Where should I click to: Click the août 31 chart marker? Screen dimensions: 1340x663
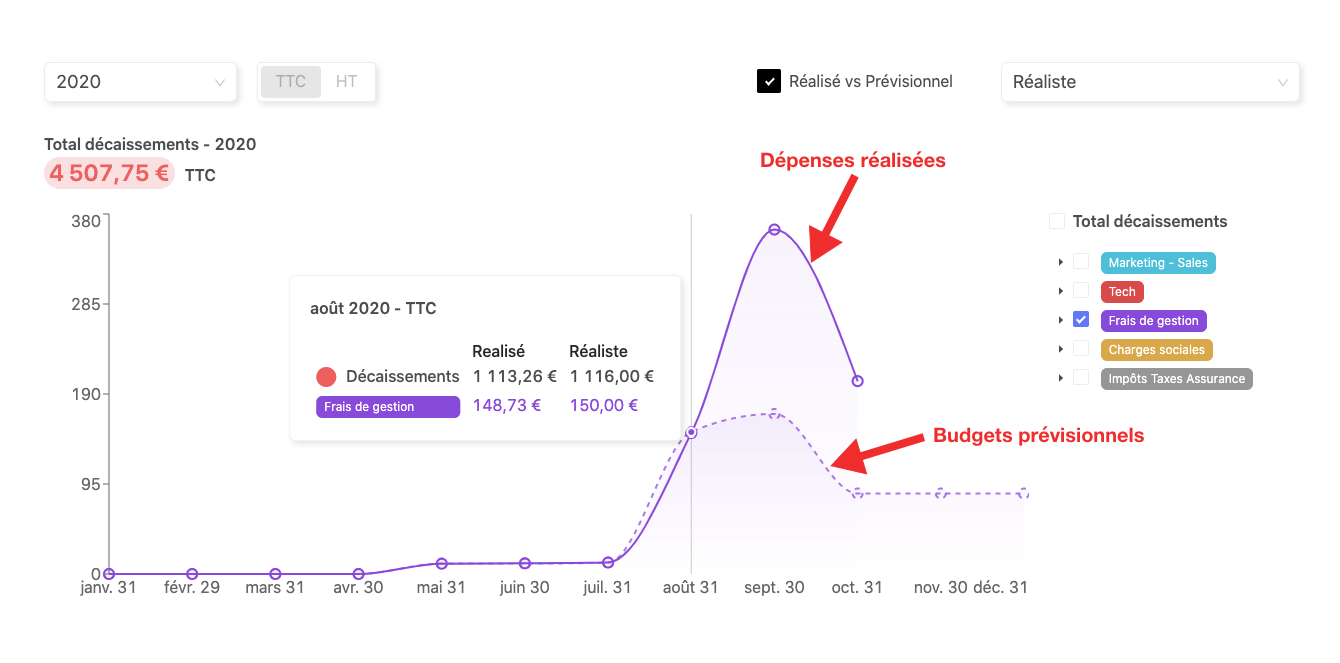click(690, 433)
